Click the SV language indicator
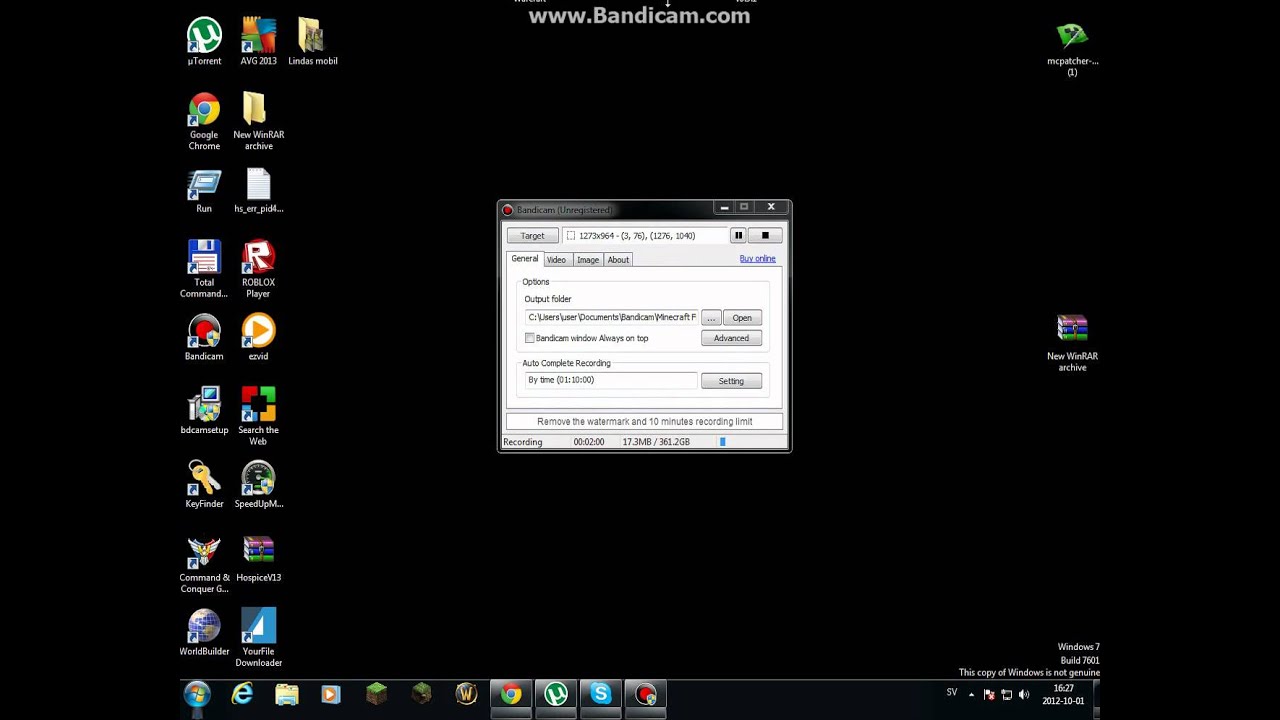1280x720 pixels. pos(952,693)
